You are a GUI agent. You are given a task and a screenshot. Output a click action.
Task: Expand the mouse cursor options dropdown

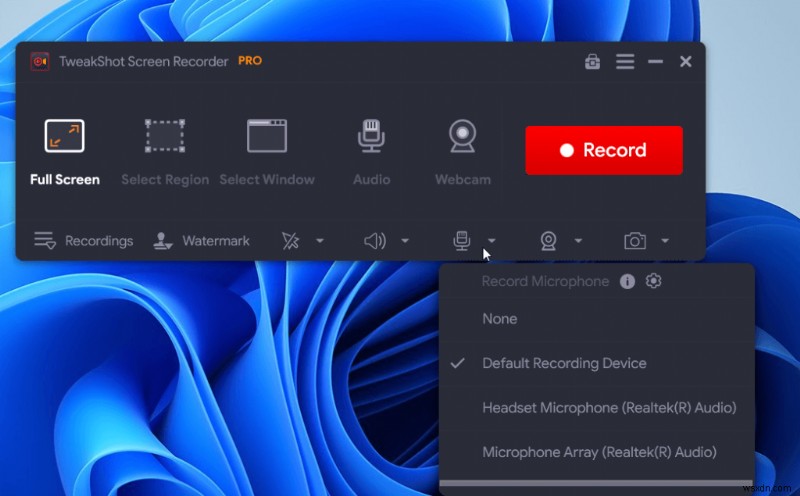(x=320, y=241)
